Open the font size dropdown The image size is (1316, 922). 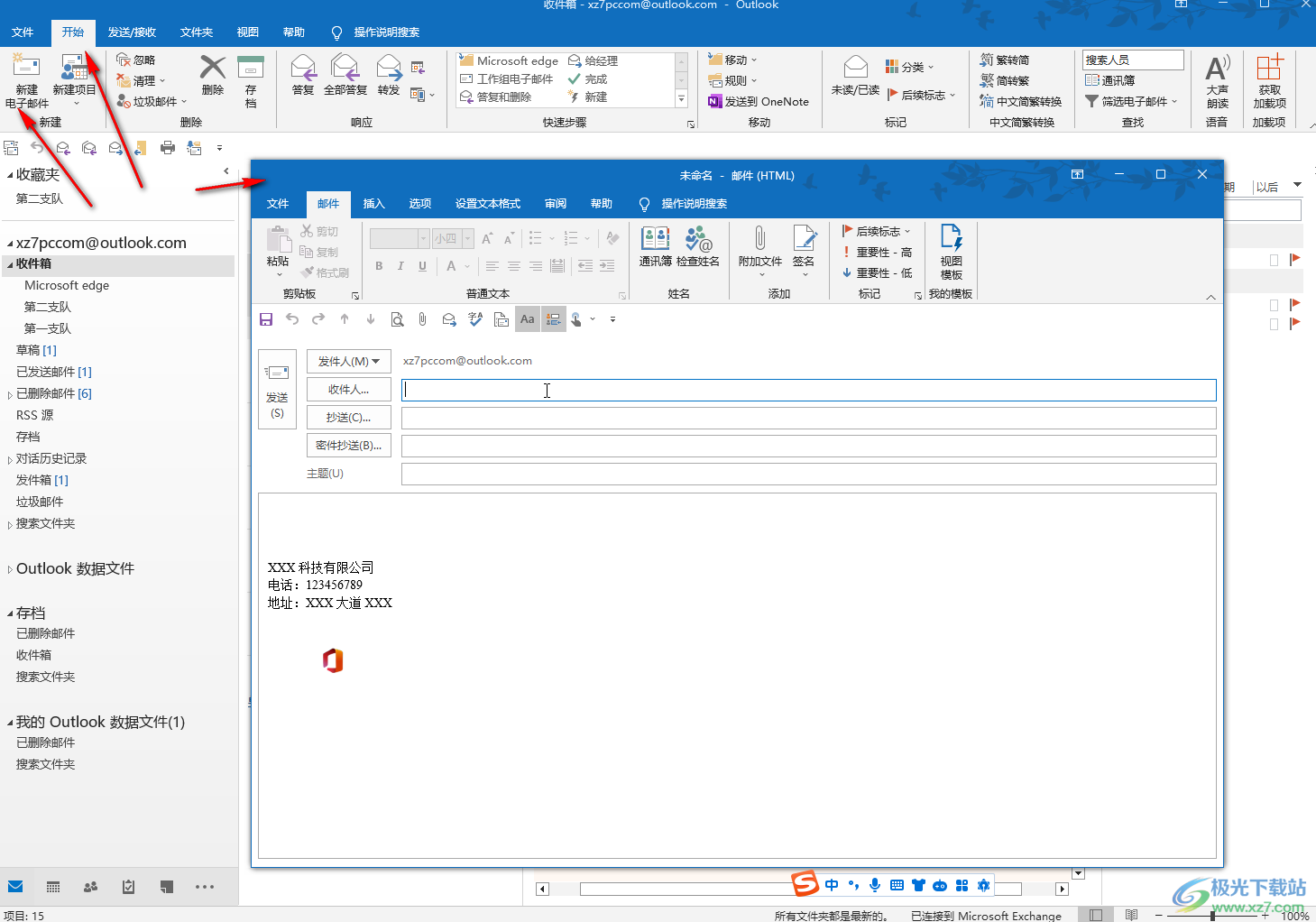[468, 238]
